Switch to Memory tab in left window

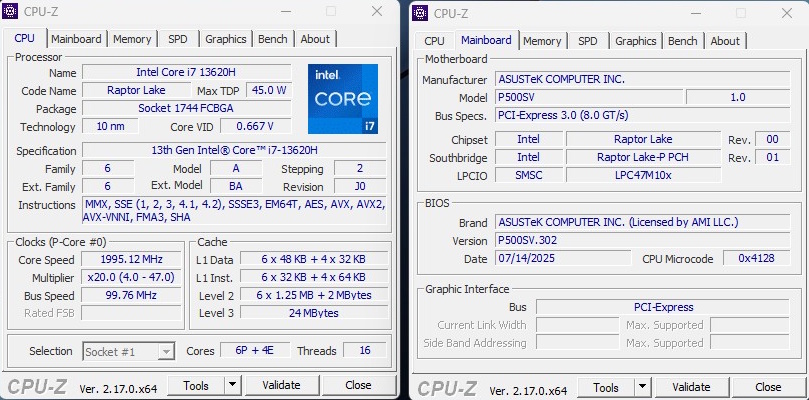[x=132, y=39]
